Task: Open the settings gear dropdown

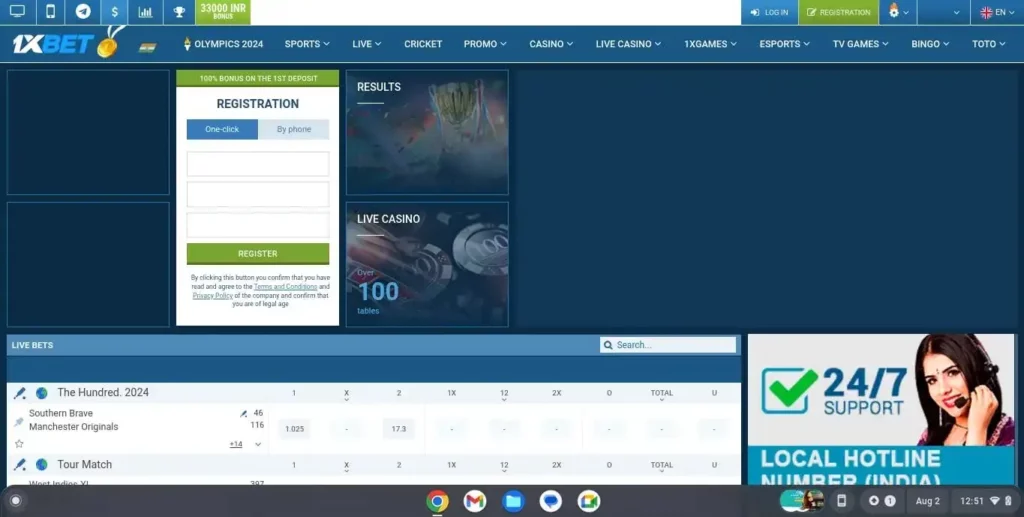Action: click(x=898, y=12)
